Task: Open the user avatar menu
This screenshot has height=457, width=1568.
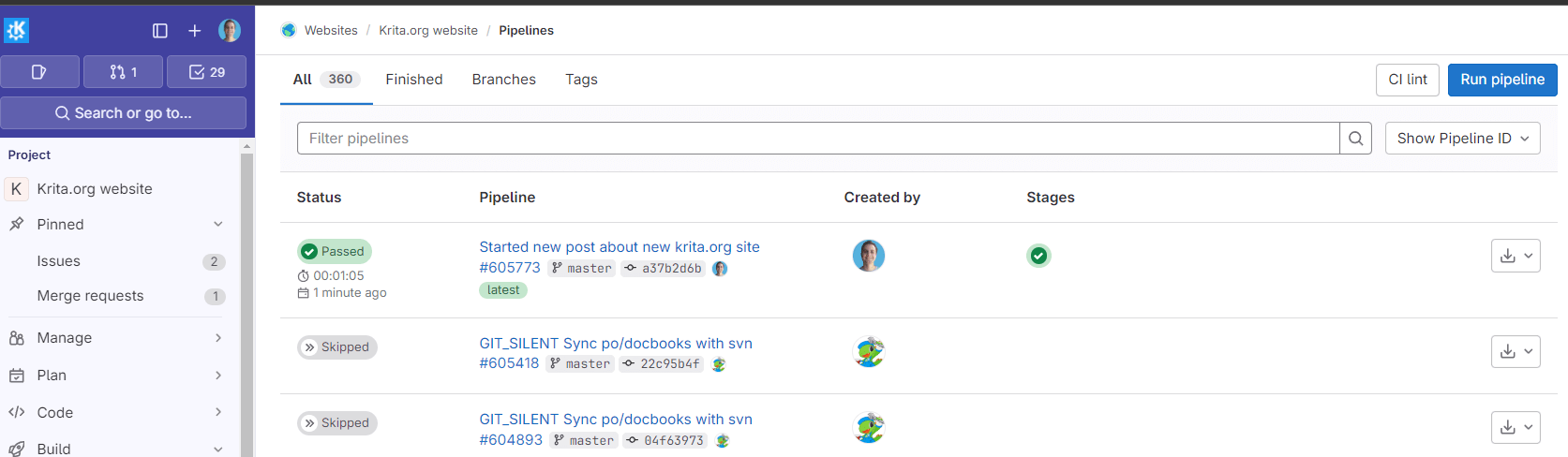Action: click(x=230, y=31)
